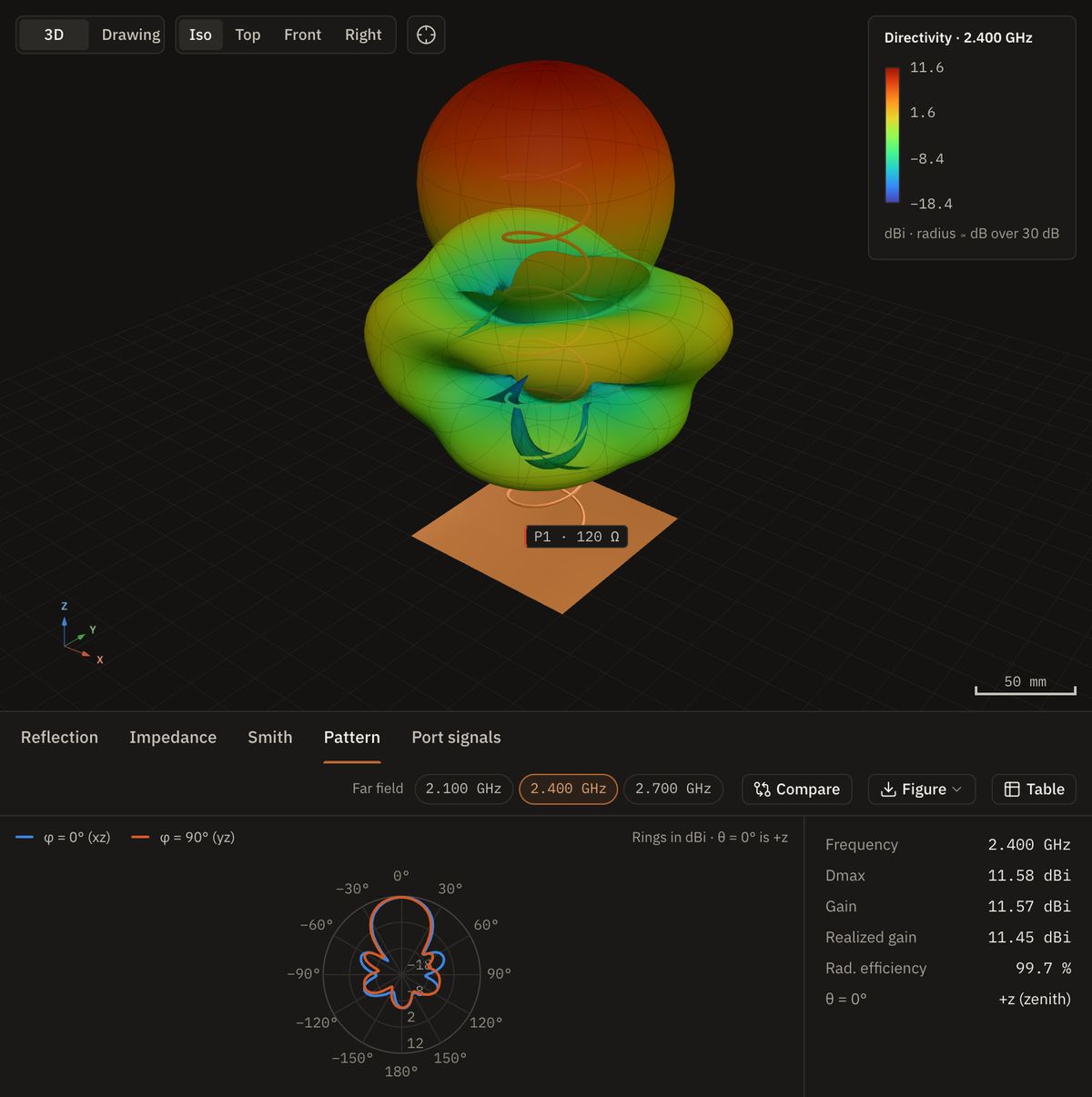Screen dimensions: 1092x1097
Task: Click the Gain value 11.57 dBi
Action: click(1029, 906)
